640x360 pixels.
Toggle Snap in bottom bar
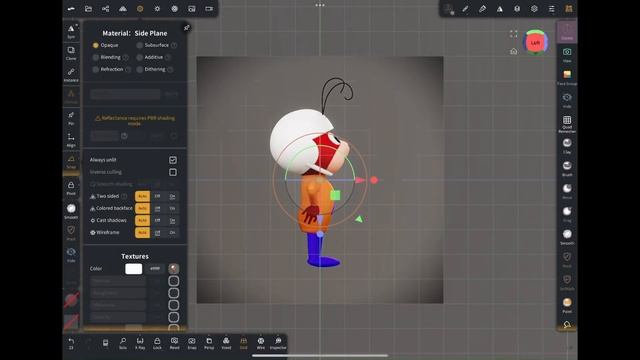[x=192, y=343]
